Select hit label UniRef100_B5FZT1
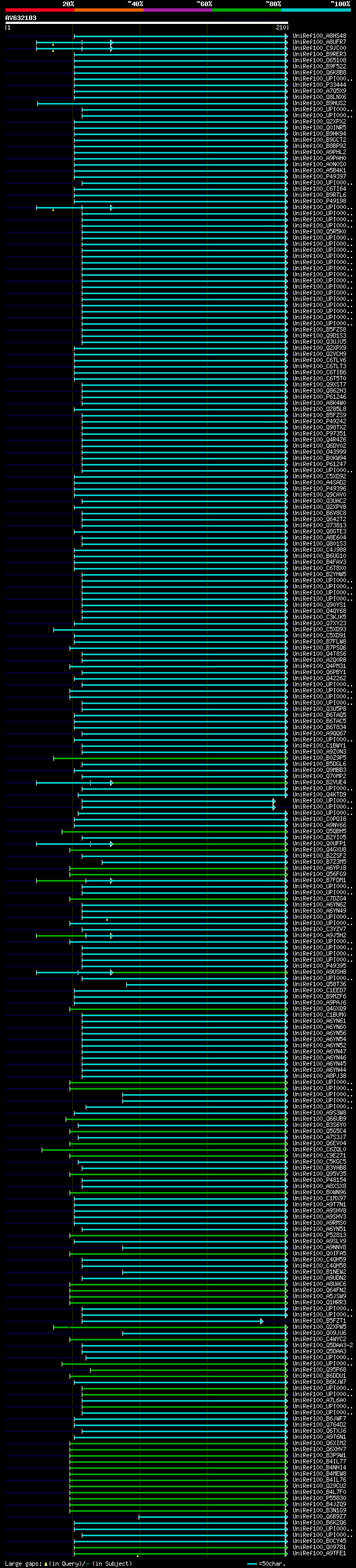 pos(319,1321)
